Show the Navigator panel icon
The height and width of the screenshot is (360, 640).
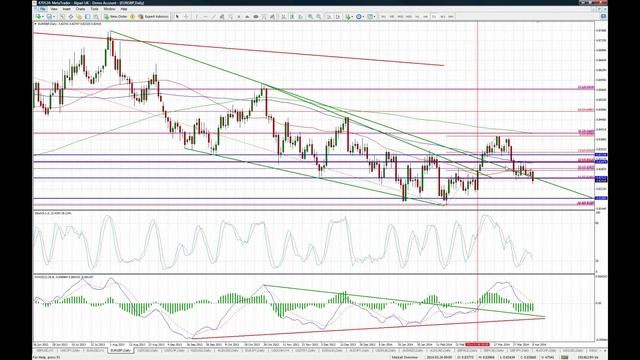click(x=79, y=17)
